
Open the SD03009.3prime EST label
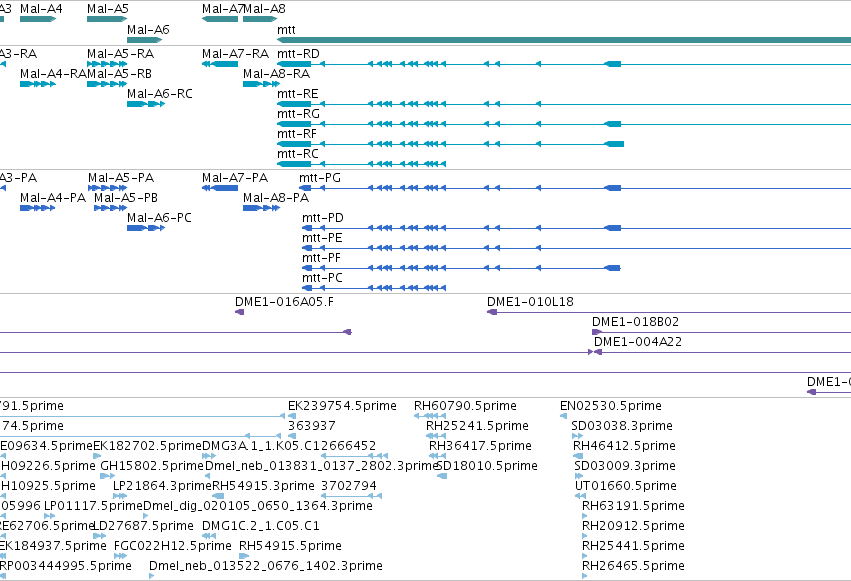[625, 467]
